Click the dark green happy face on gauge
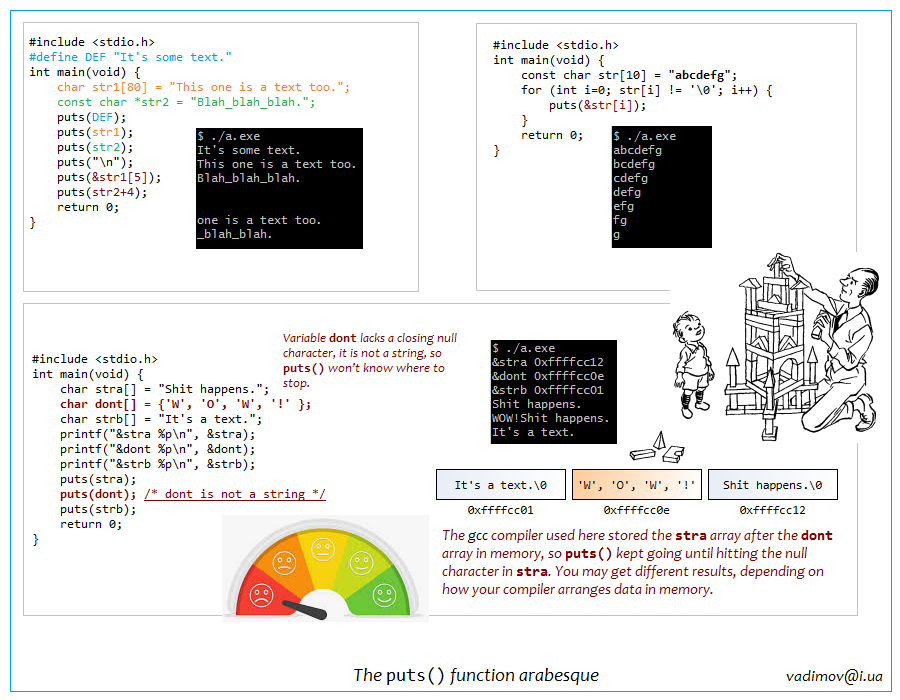This screenshot has height=700, width=900. click(x=385, y=596)
